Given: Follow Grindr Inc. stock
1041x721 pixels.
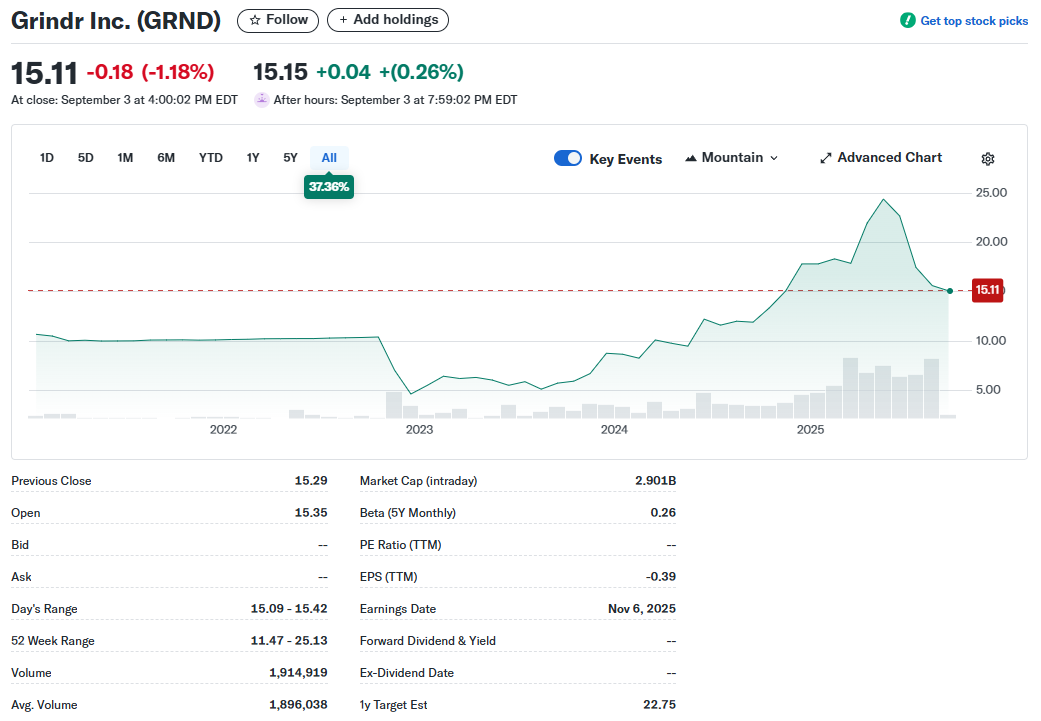Looking at the screenshot, I should click(278, 21).
